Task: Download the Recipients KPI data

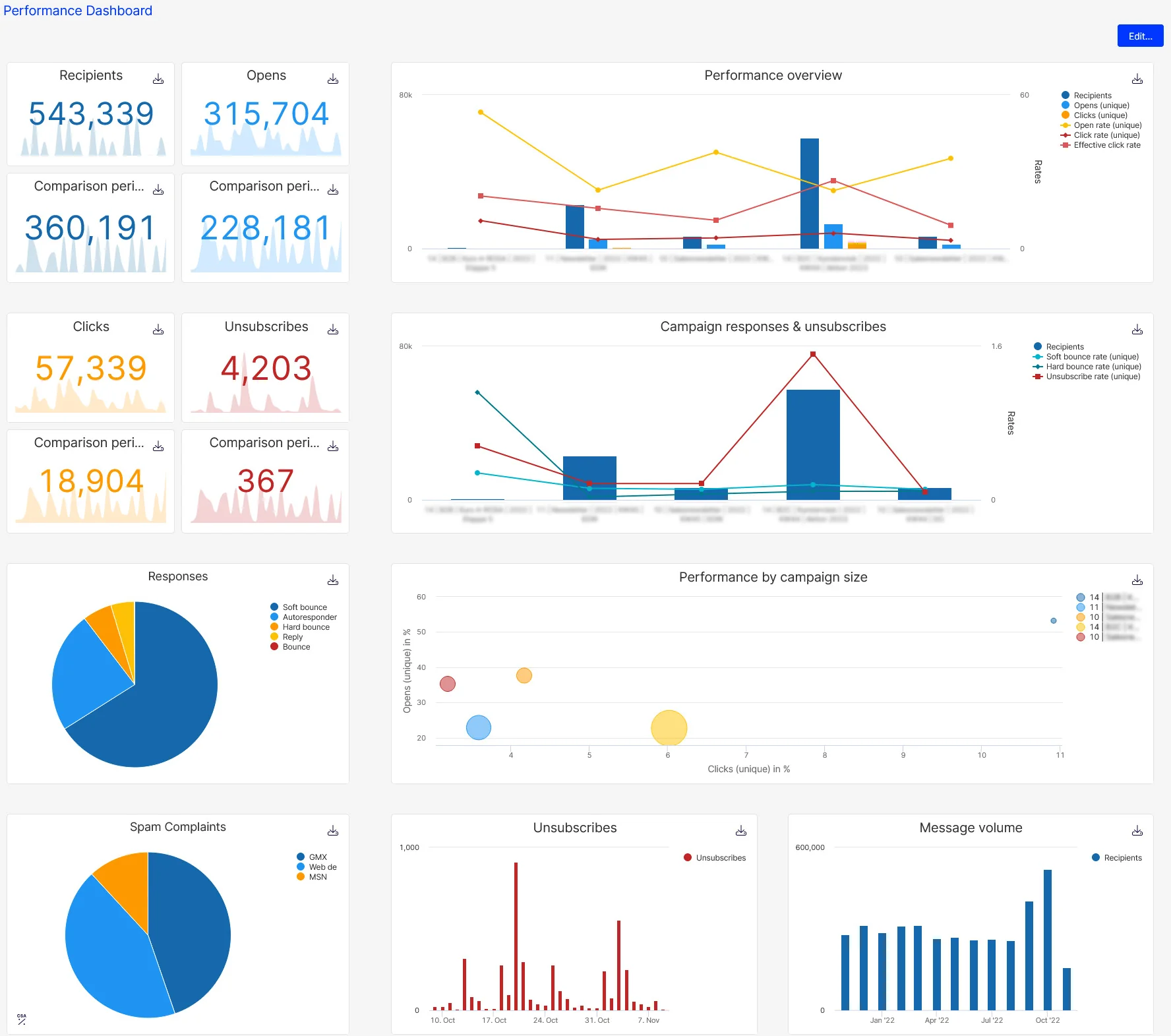Action: (158, 78)
